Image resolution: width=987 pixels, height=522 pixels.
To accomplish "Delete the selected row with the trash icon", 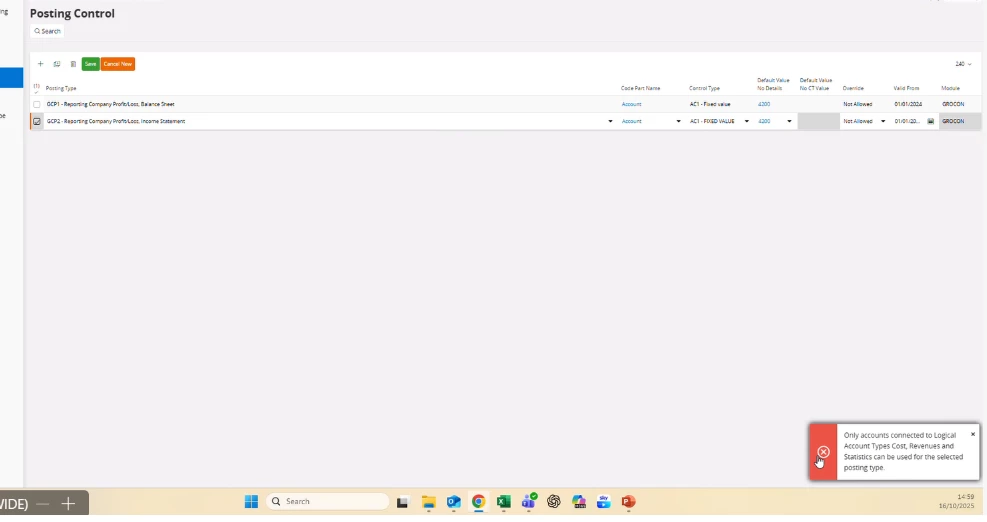I will point(73,64).
